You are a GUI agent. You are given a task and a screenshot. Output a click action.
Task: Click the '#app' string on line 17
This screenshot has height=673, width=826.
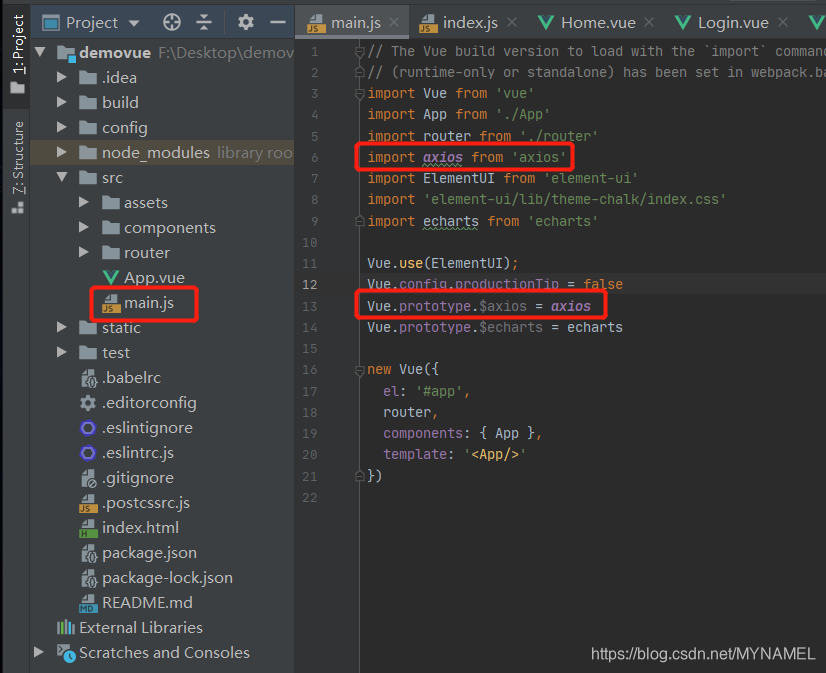[x=439, y=391]
